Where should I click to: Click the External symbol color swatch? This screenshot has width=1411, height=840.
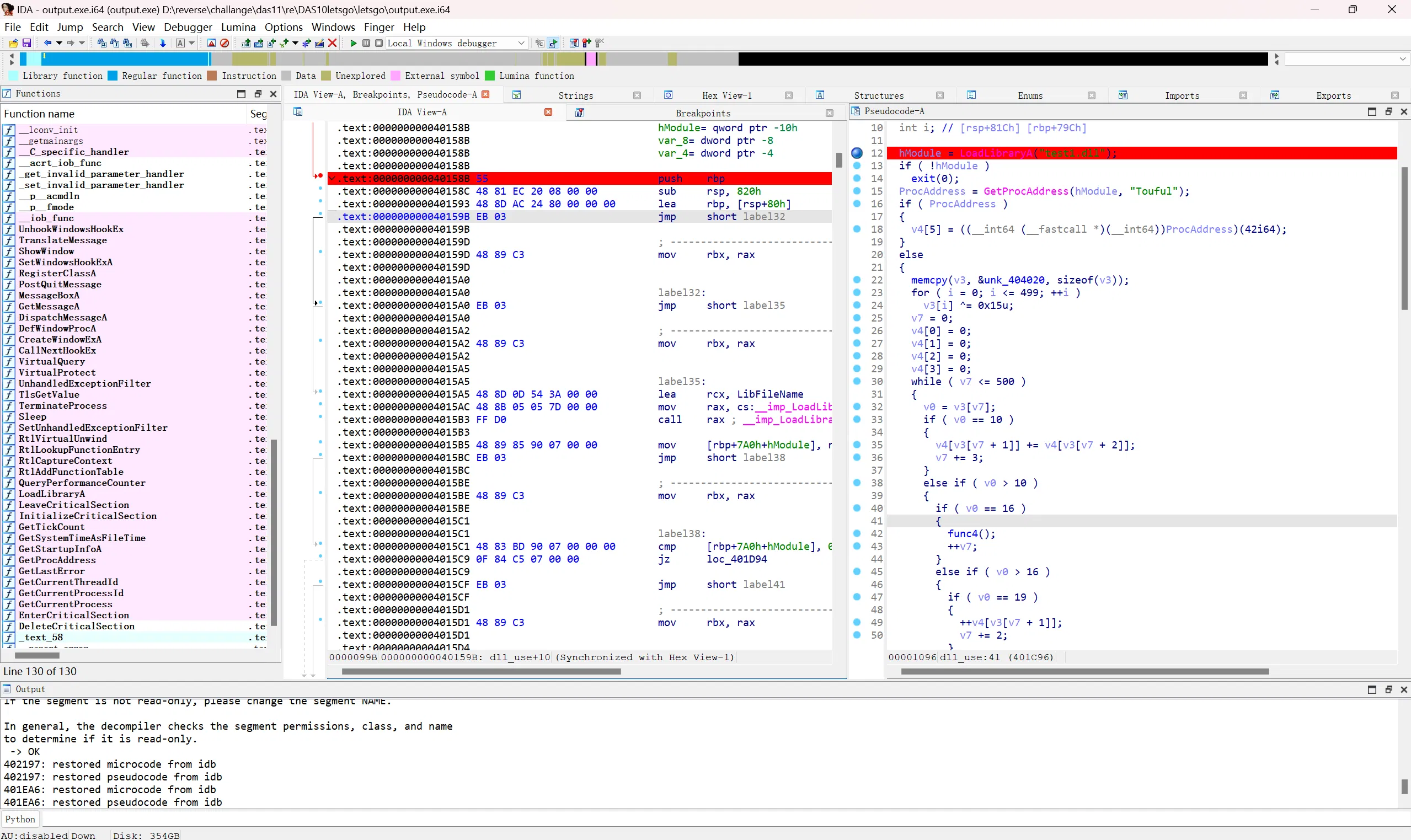[x=395, y=76]
